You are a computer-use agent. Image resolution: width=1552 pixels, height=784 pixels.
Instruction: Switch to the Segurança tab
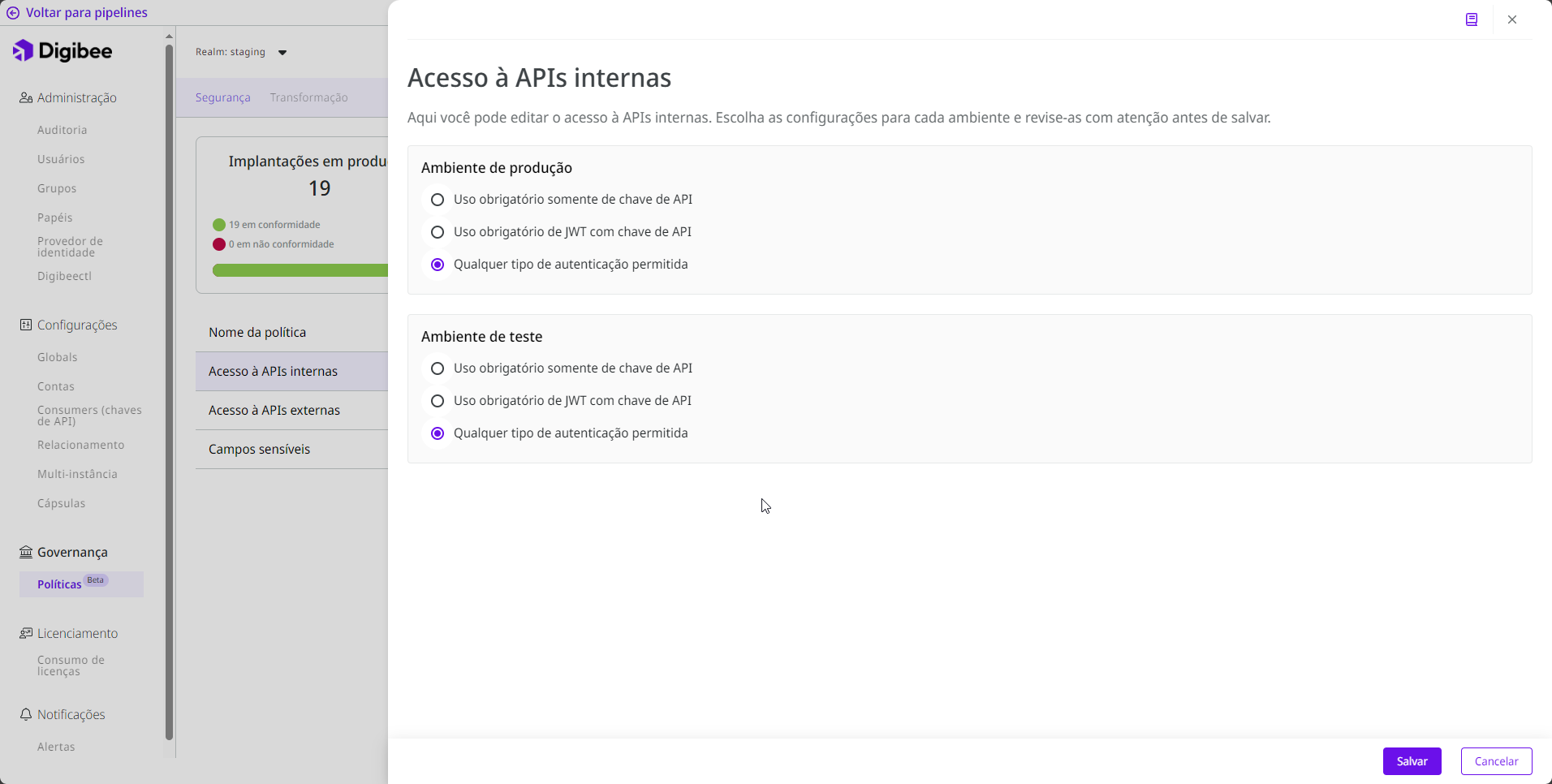coord(222,97)
